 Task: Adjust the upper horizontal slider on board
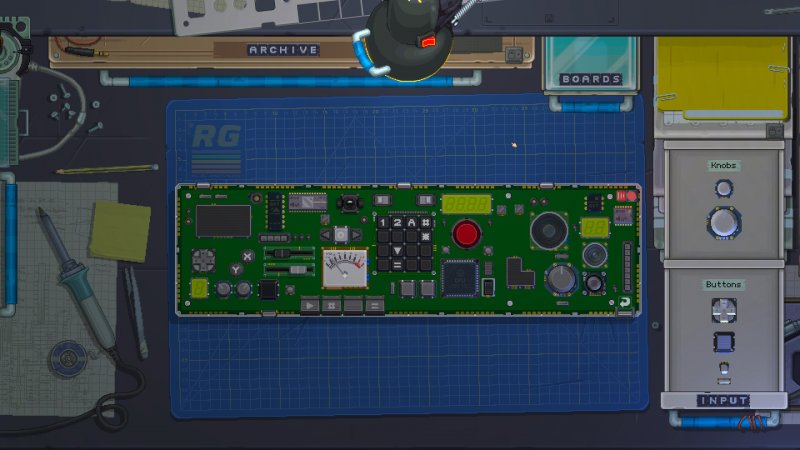click(289, 253)
